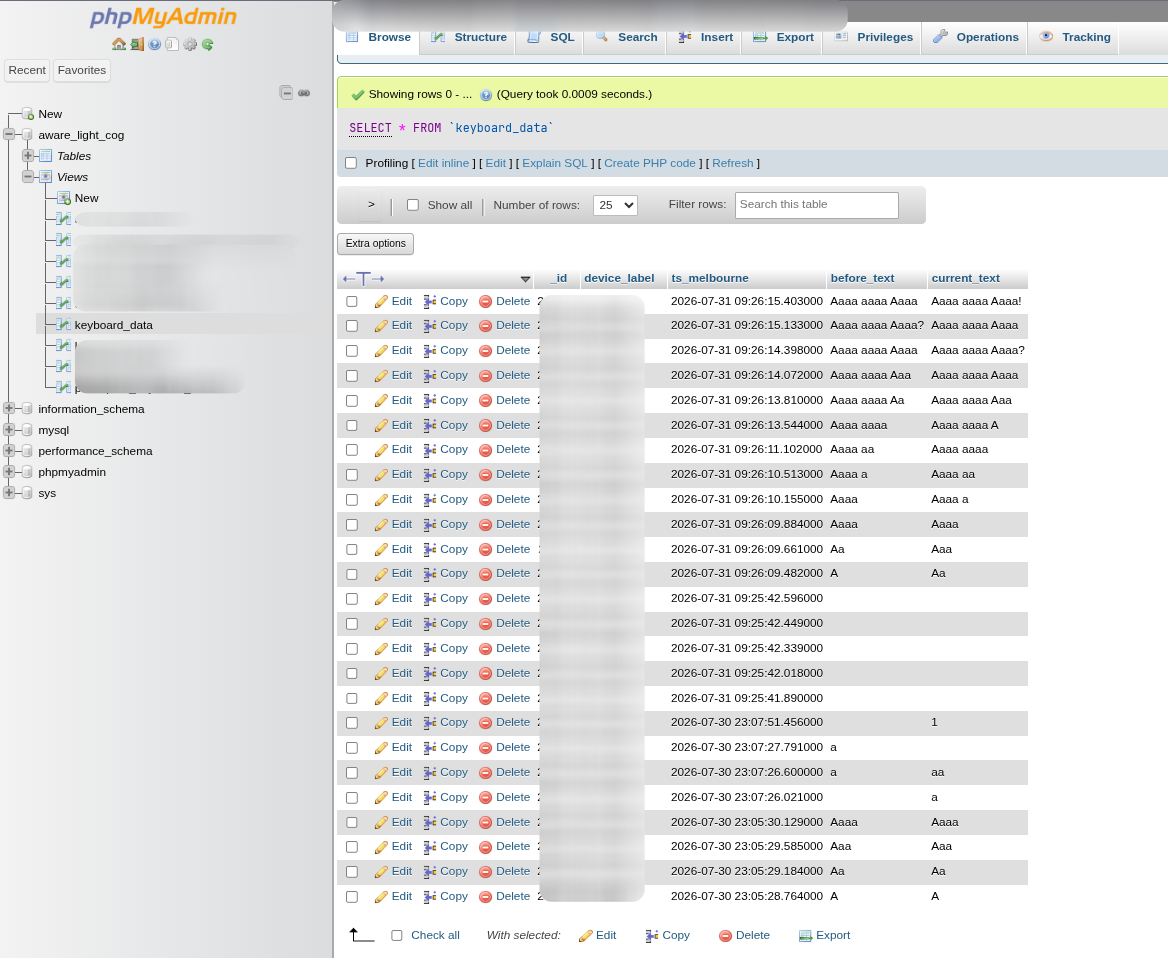Open the Operations tab
The height and width of the screenshot is (958, 1168).
pos(975,37)
